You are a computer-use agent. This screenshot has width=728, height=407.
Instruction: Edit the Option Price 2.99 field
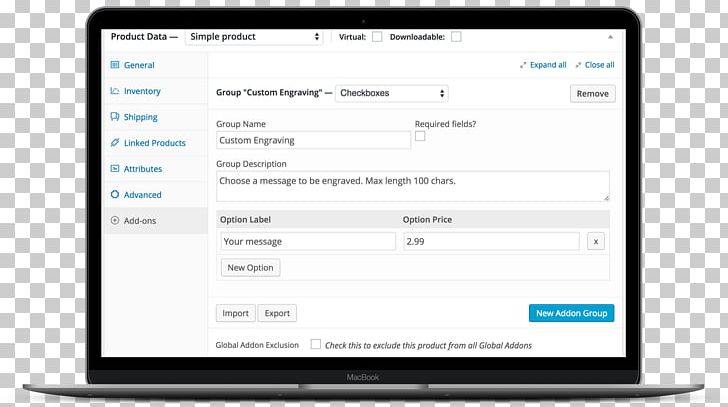point(491,241)
